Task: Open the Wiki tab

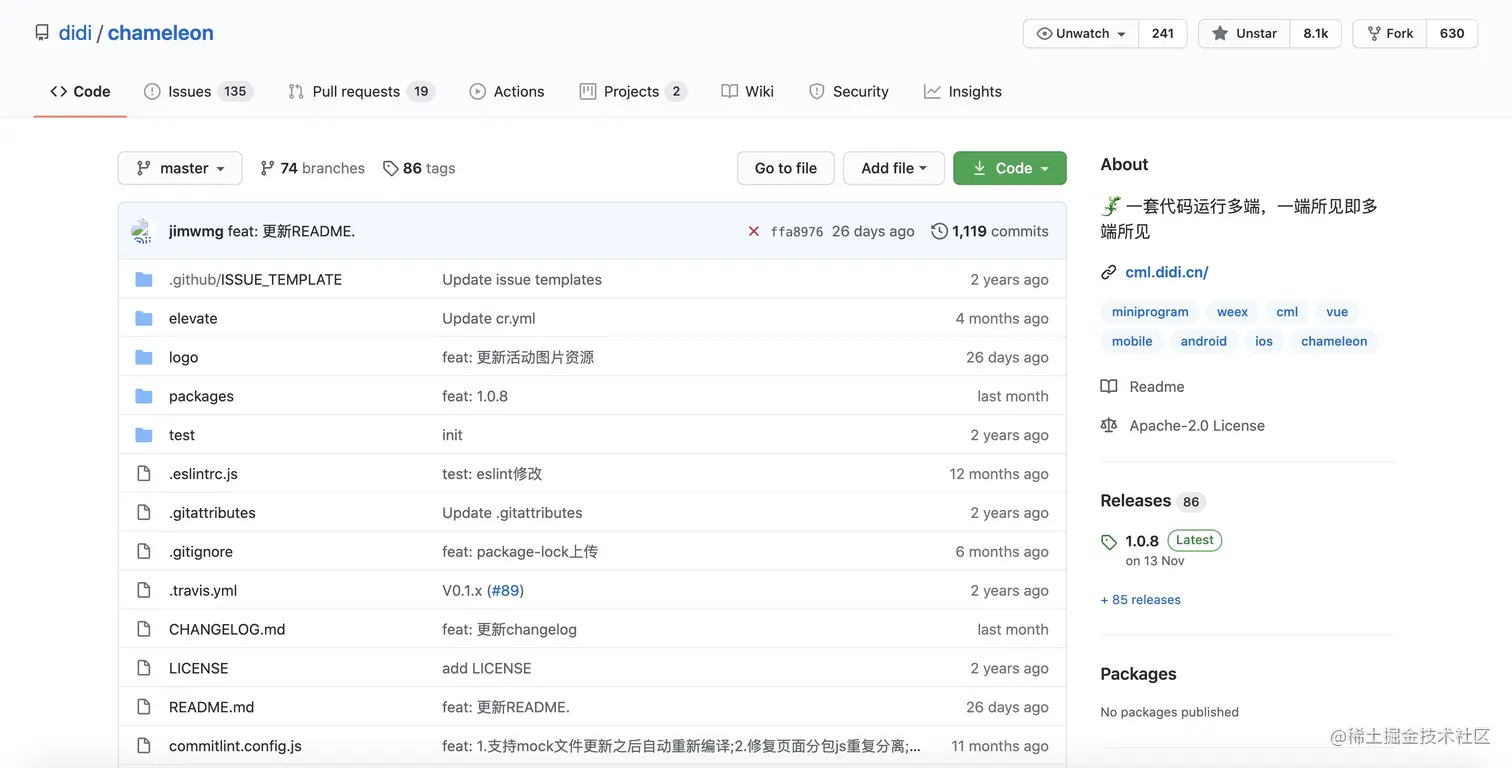Action: click(748, 91)
